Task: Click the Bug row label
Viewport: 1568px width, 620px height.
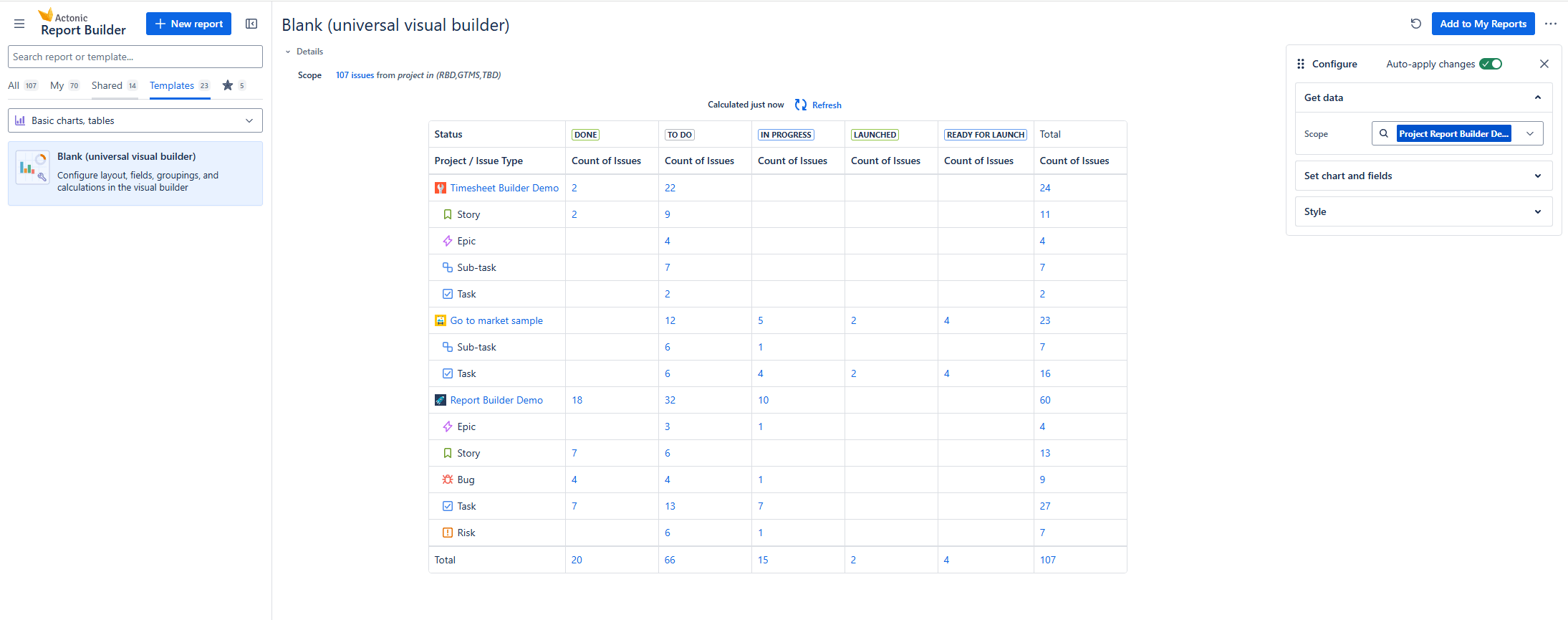Action: click(x=466, y=480)
